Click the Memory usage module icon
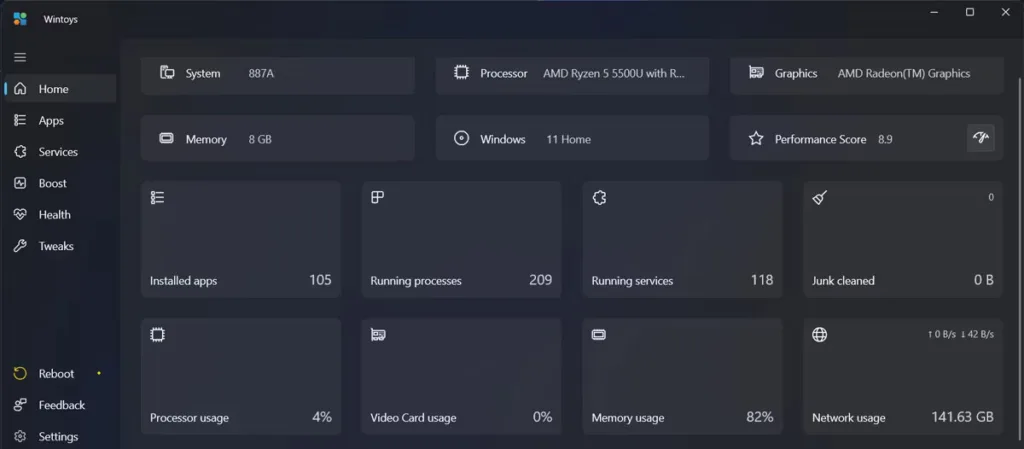Screen dimensions: 1024x449 click(x=599, y=335)
